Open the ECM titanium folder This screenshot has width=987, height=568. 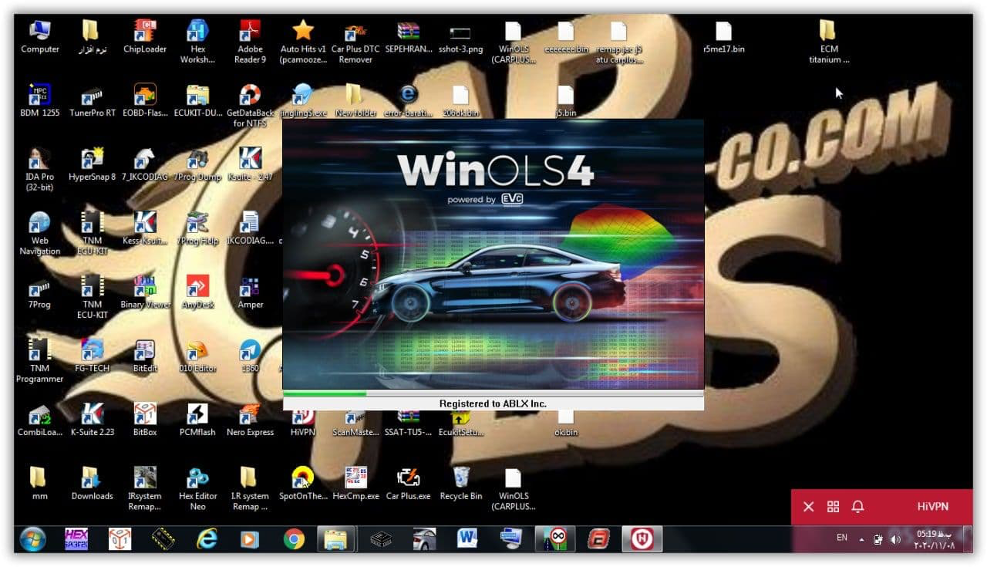tap(828, 42)
